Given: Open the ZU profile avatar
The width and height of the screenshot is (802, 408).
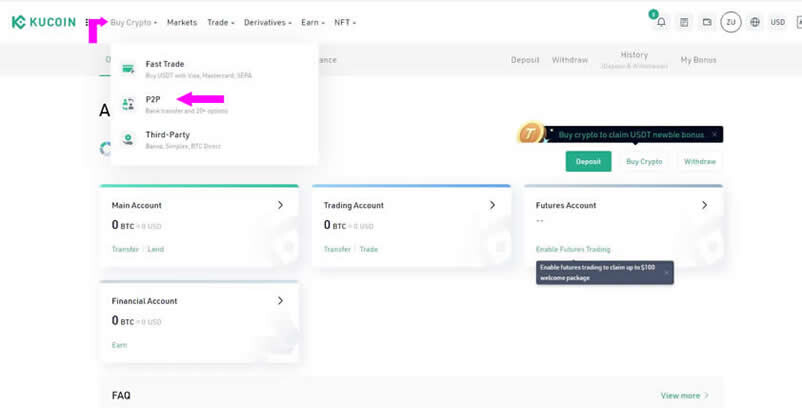Looking at the screenshot, I should [x=730, y=22].
